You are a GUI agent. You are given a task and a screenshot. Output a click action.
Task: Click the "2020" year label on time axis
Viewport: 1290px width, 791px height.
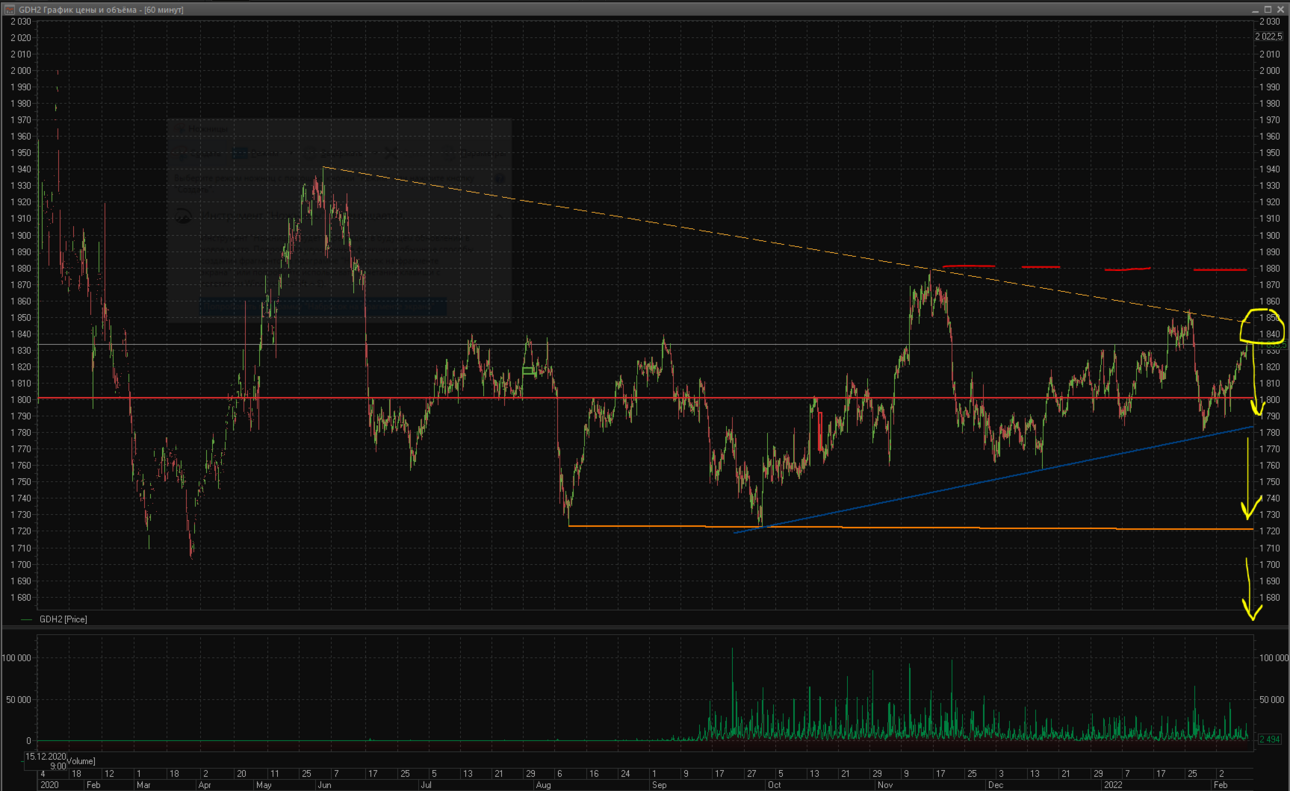point(49,785)
